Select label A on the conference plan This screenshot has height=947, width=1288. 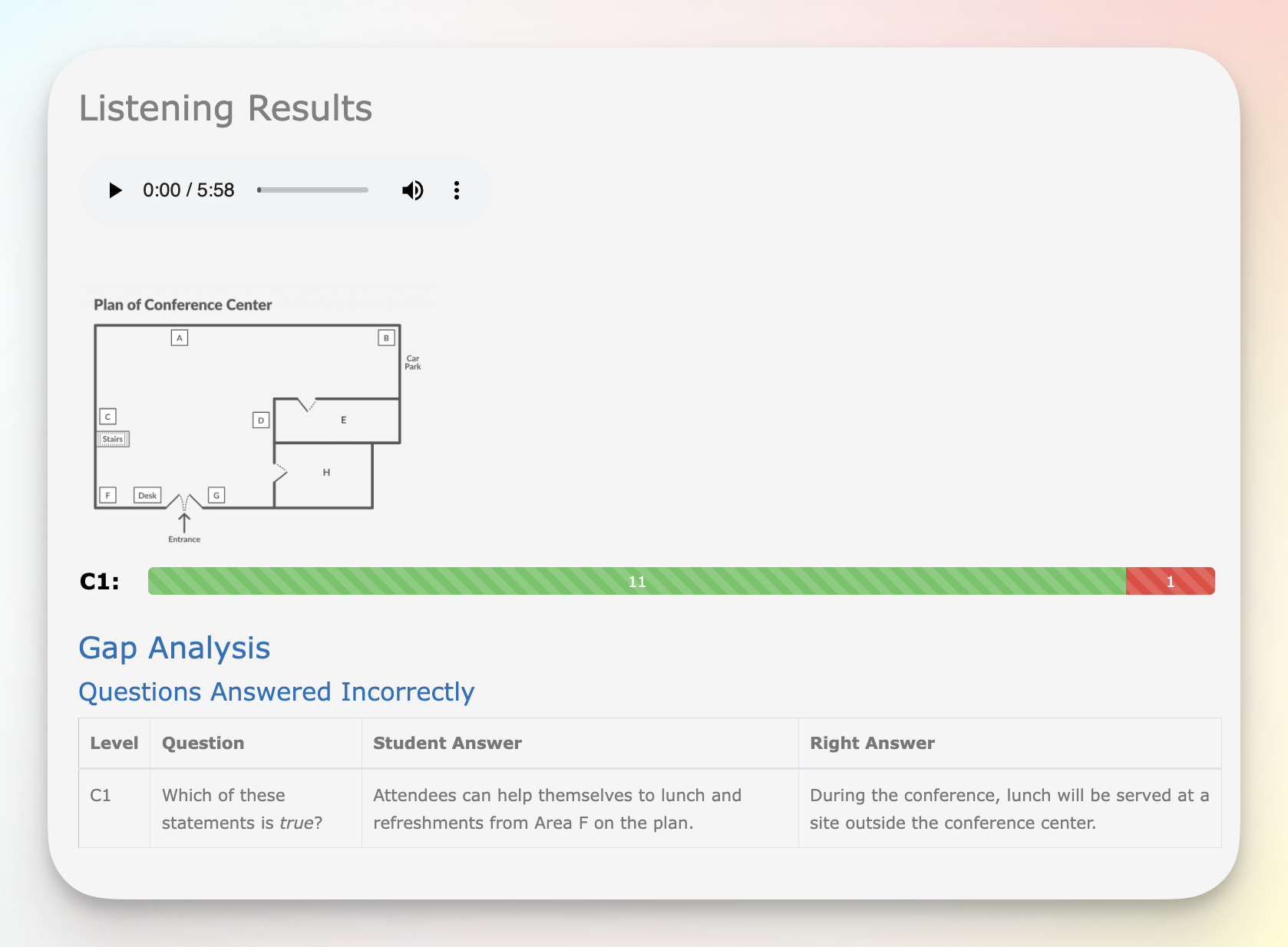click(x=179, y=338)
